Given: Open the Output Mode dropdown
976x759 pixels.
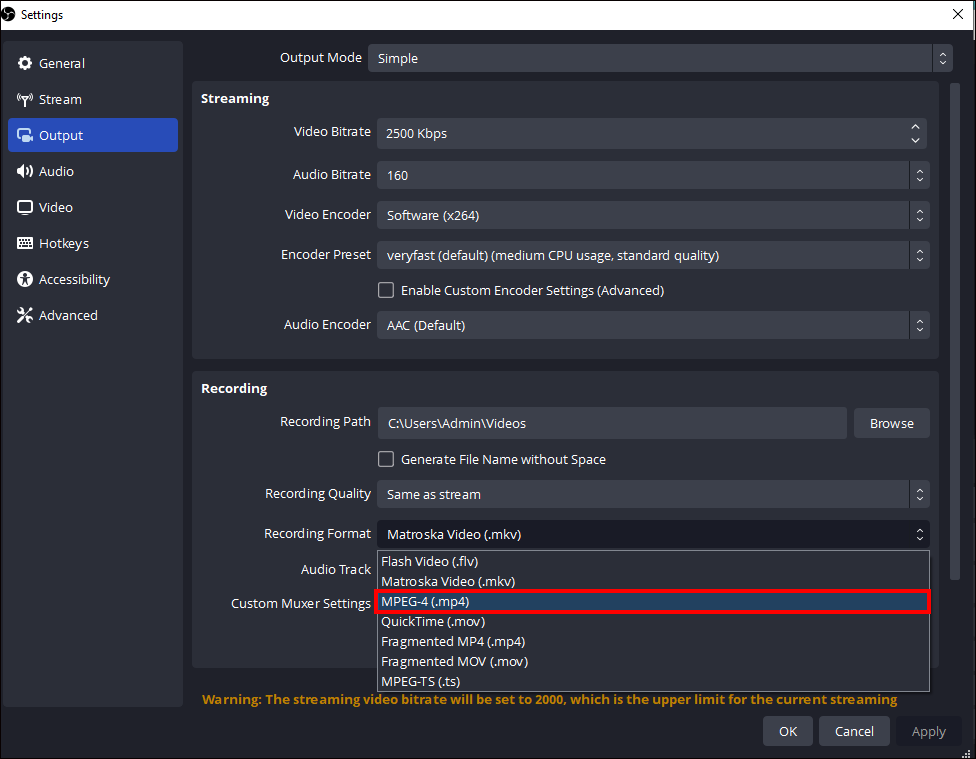Looking at the screenshot, I should click(660, 58).
